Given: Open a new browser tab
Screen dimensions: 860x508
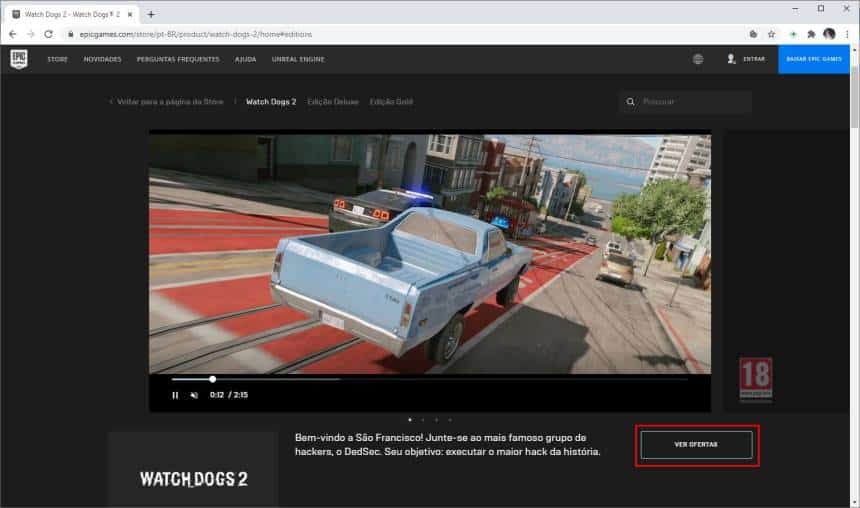Looking at the screenshot, I should coord(151,14).
